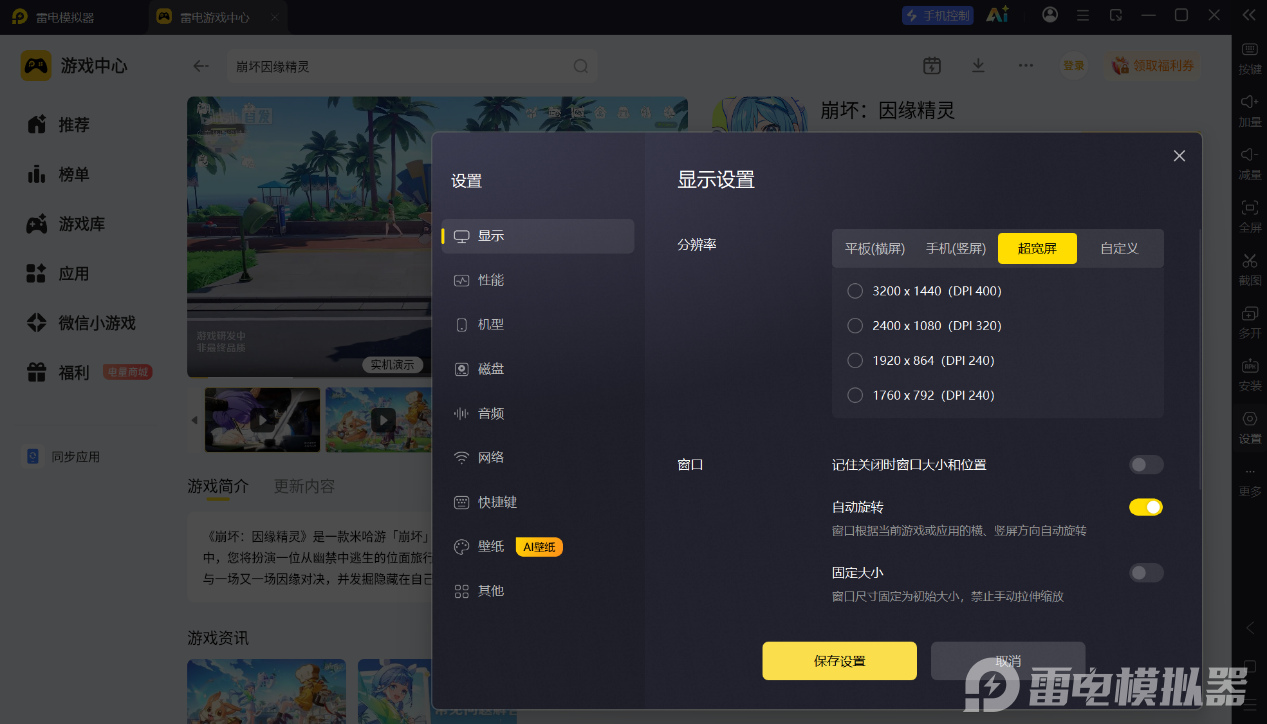Viewport: 1267px width, 724px height.
Task: Click the back arrow beside search box
Action: point(201,66)
